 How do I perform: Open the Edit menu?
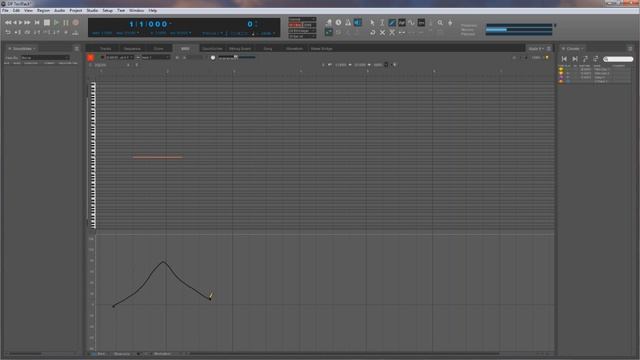click(16, 11)
